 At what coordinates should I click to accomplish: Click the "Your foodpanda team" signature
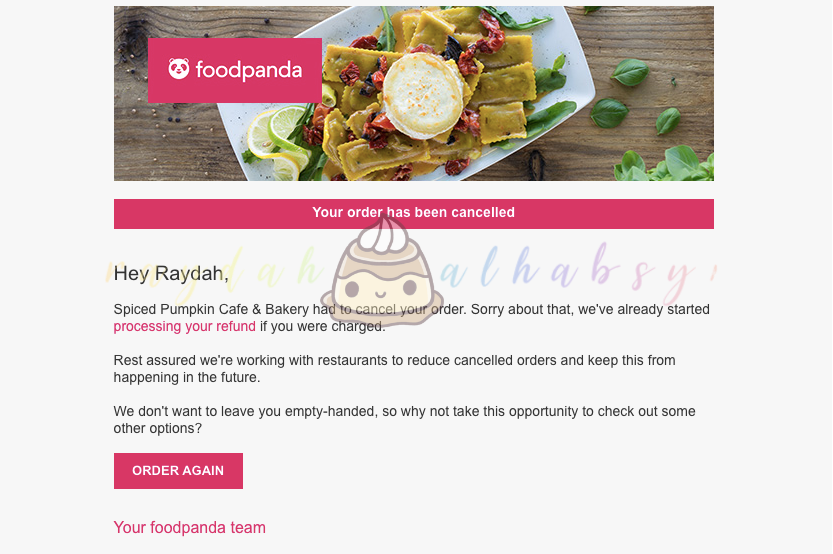189,527
